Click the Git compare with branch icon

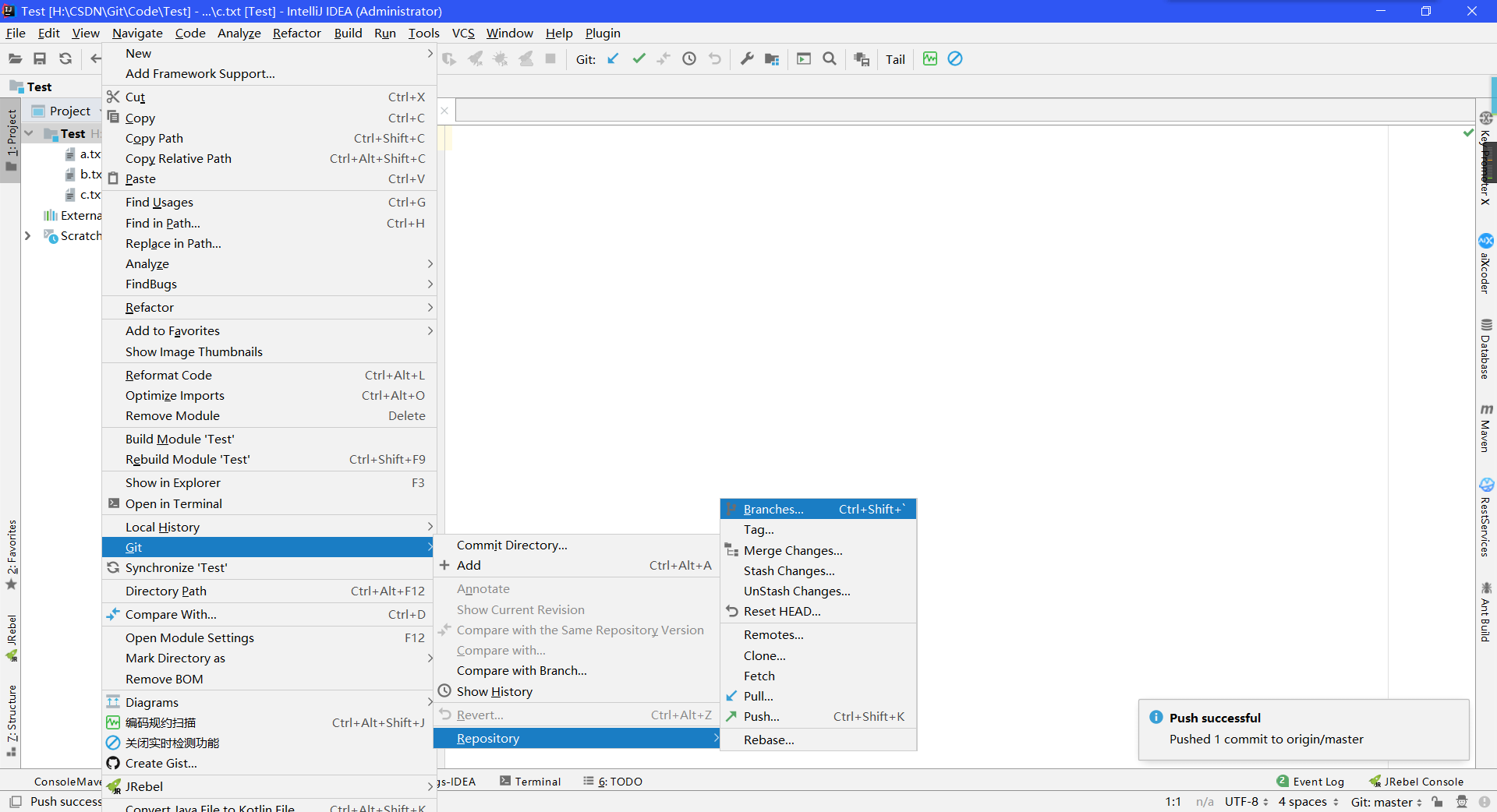click(x=664, y=59)
